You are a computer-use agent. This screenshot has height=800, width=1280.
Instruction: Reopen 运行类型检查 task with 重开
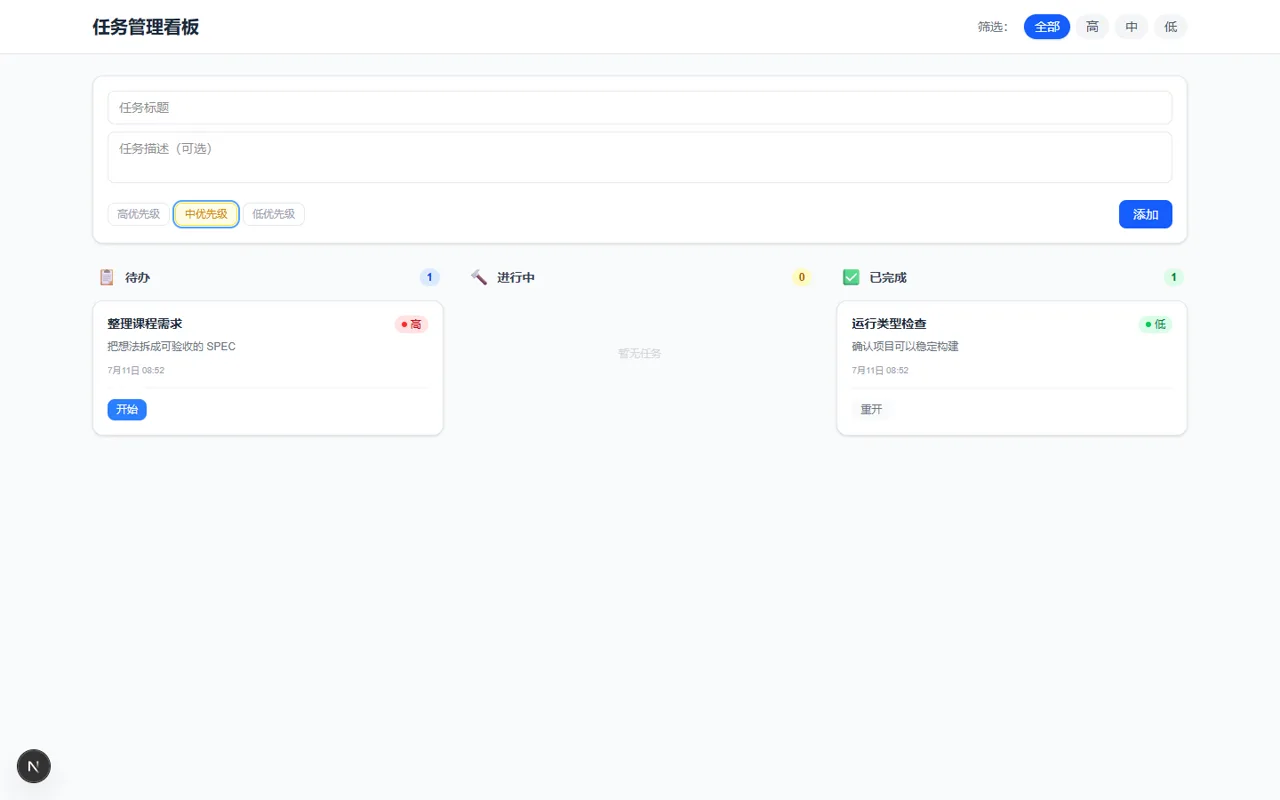[871, 409]
